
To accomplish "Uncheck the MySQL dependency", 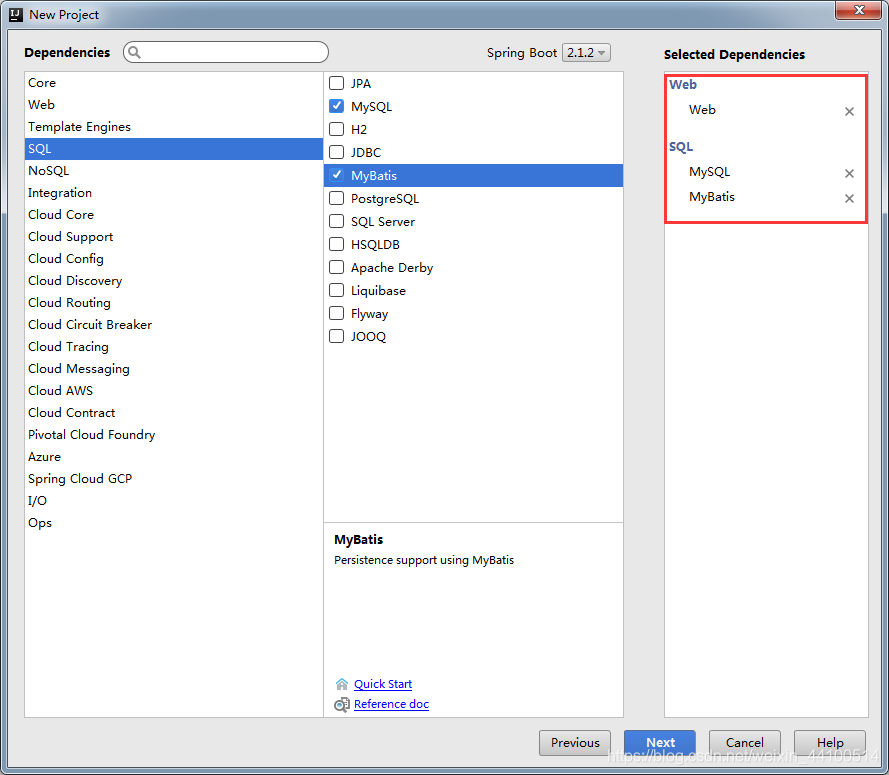I will [x=336, y=106].
